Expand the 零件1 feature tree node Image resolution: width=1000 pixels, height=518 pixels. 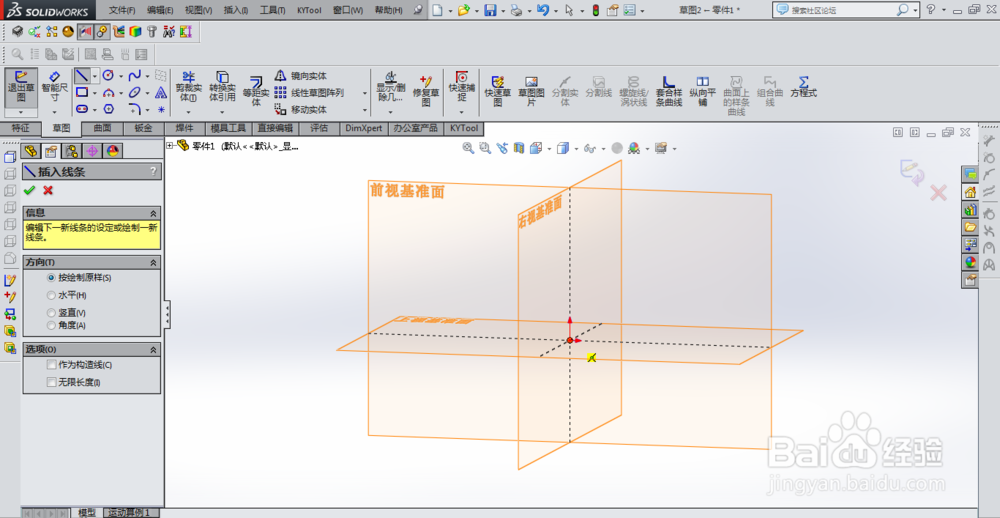tap(170, 145)
